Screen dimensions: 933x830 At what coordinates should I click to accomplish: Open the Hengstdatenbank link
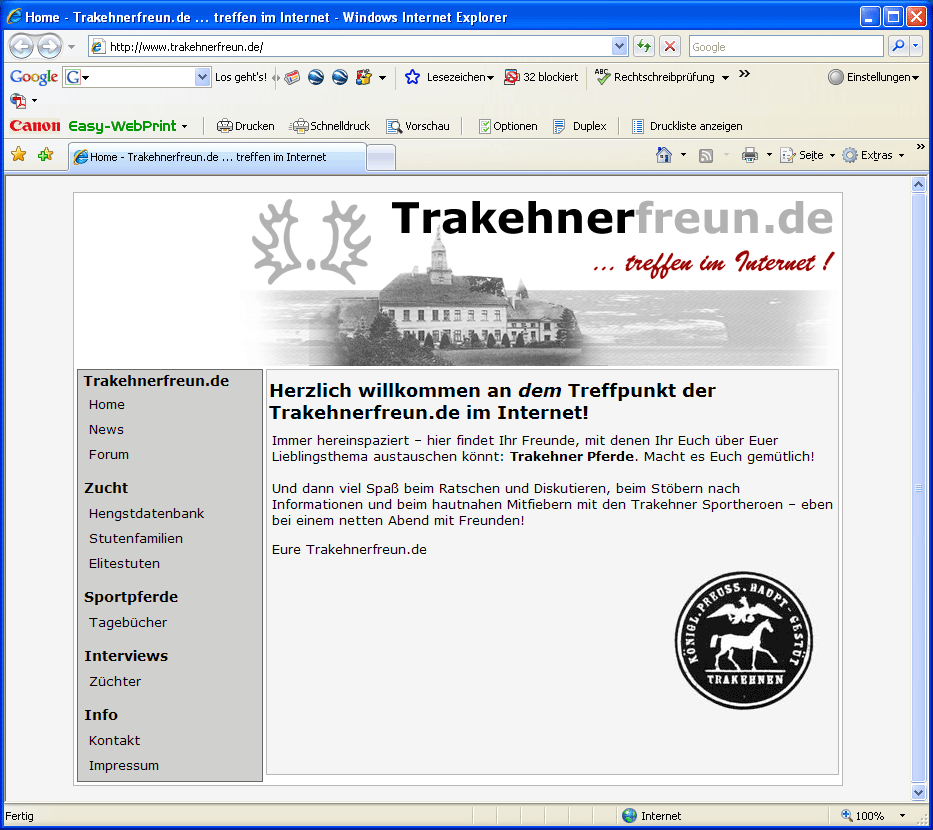pyautogui.click(x=146, y=513)
